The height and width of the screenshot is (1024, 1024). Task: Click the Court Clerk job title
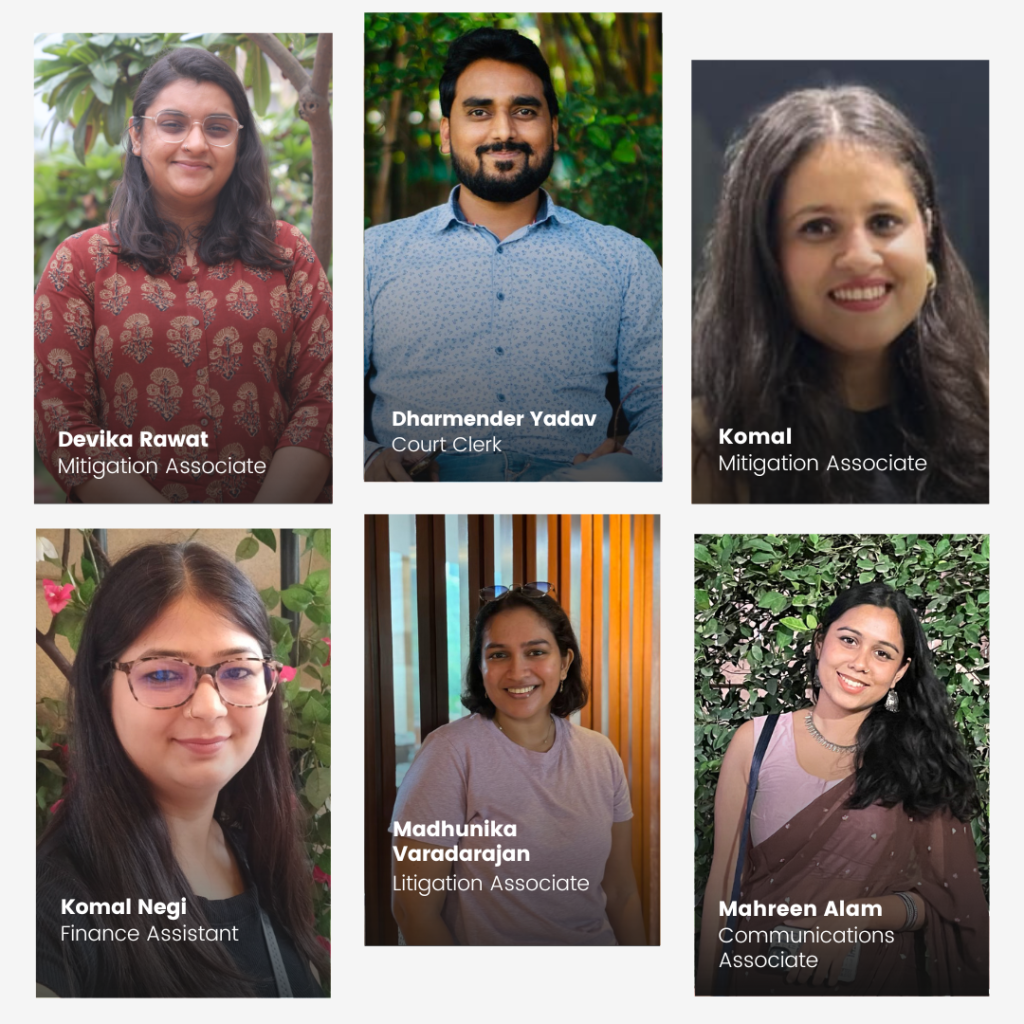coord(446,445)
